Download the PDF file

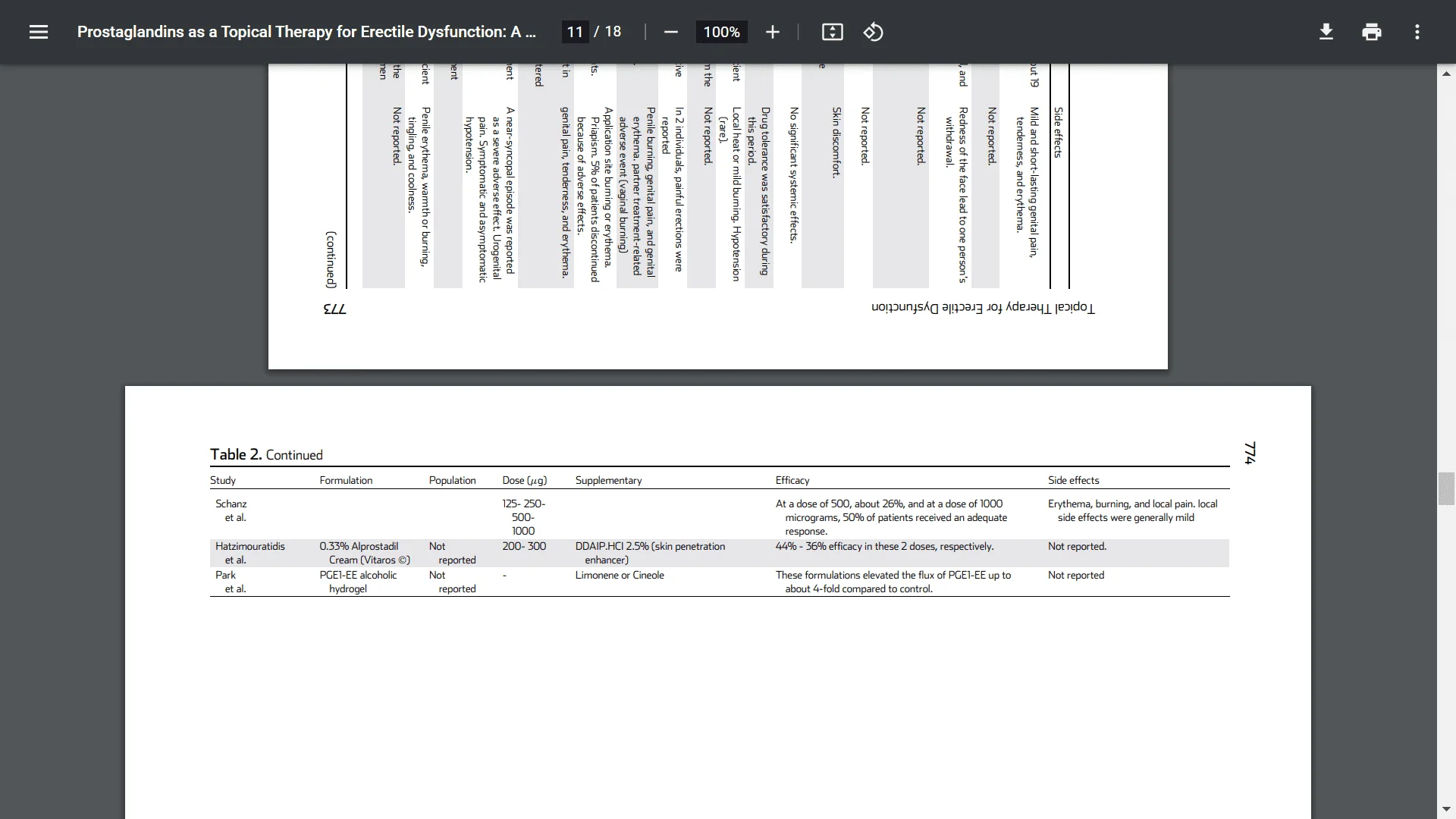pos(1326,32)
